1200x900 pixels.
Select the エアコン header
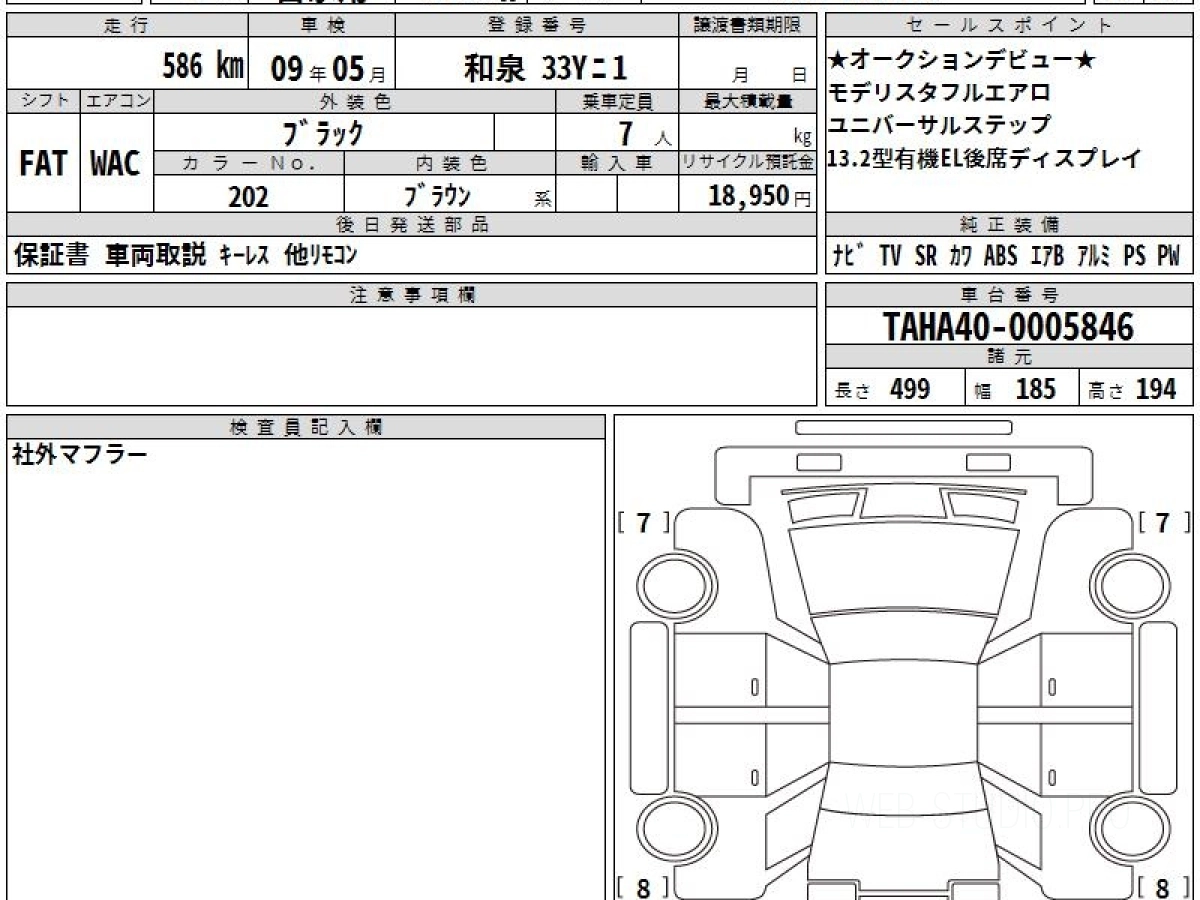pos(116,102)
